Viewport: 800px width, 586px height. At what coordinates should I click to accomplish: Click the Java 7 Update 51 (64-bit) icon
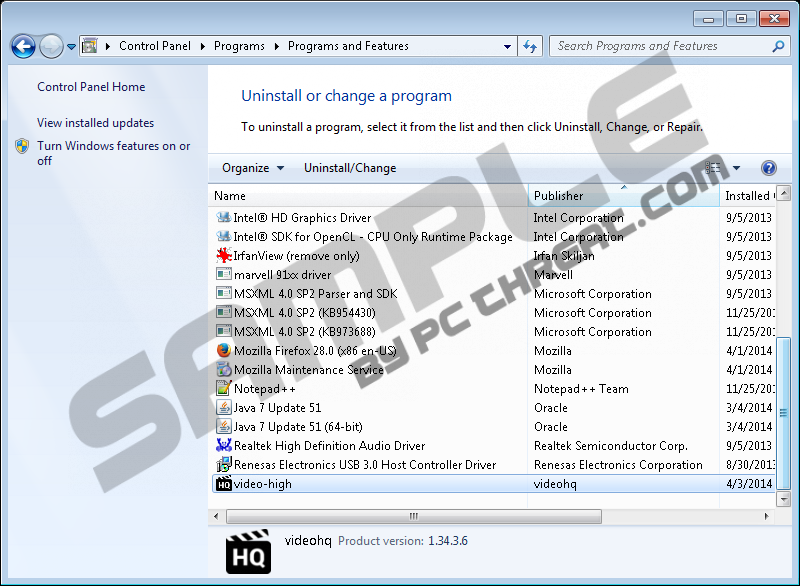[x=224, y=427]
